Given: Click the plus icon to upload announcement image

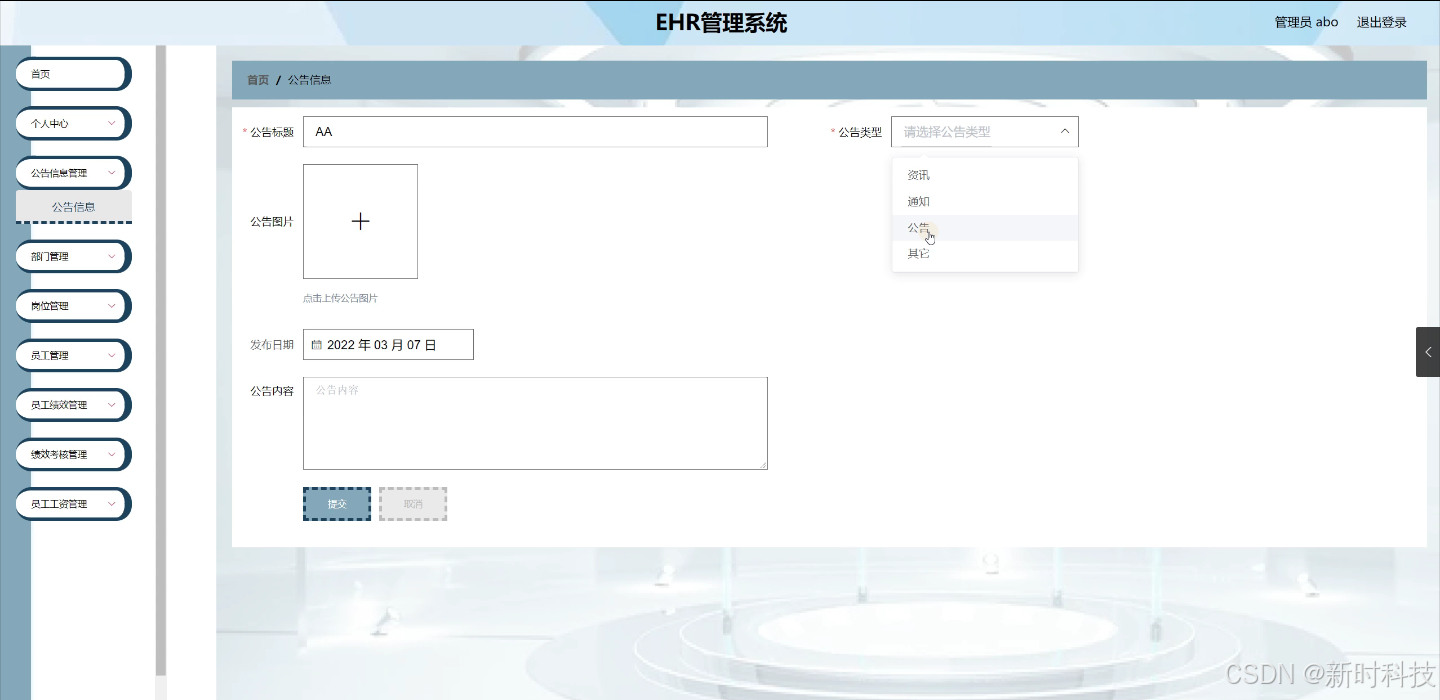Looking at the screenshot, I should coord(360,221).
